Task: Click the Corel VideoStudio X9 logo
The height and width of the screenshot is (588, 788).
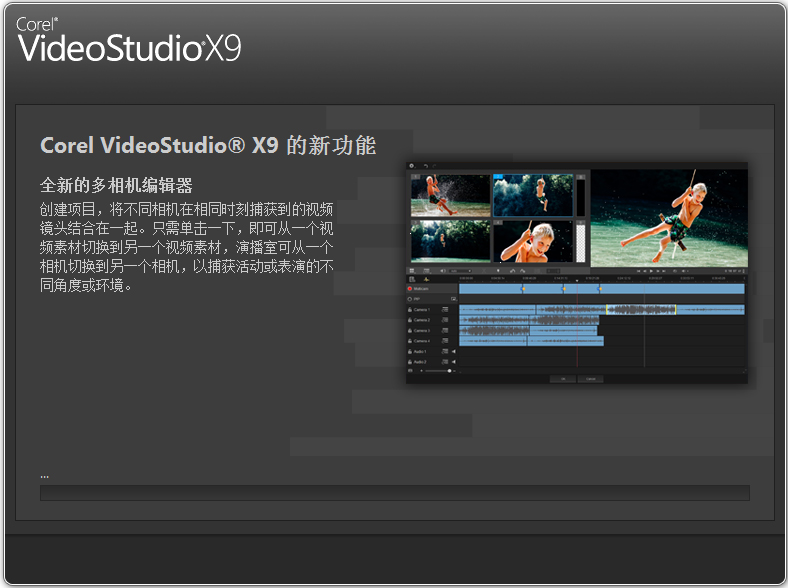Action: pyautogui.click(x=129, y=40)
